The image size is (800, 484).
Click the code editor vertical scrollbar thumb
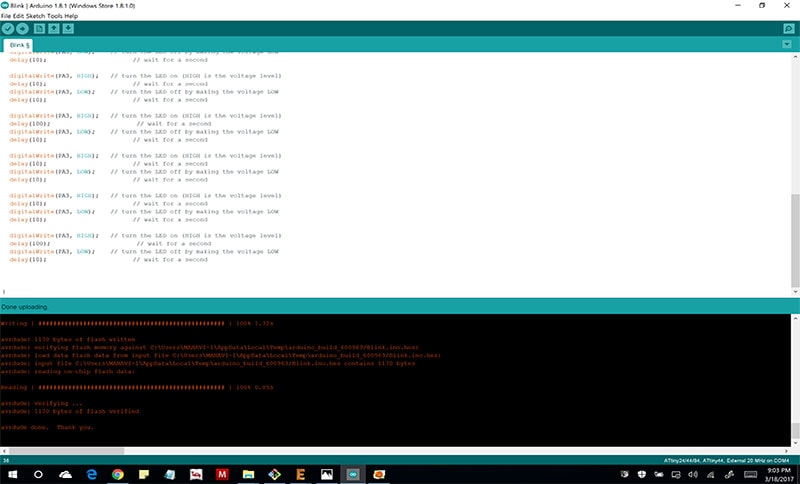pos(795,240)
